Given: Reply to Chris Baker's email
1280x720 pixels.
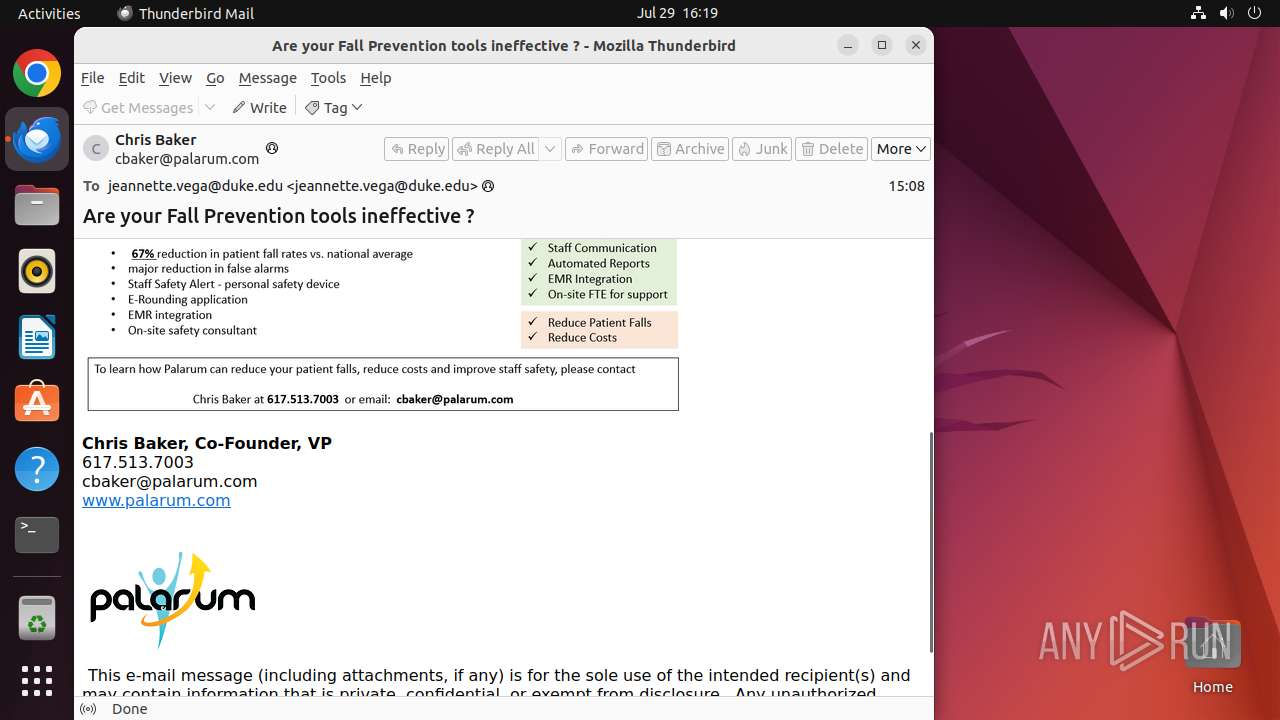Looking at the screenshot, I should point(417,149).
